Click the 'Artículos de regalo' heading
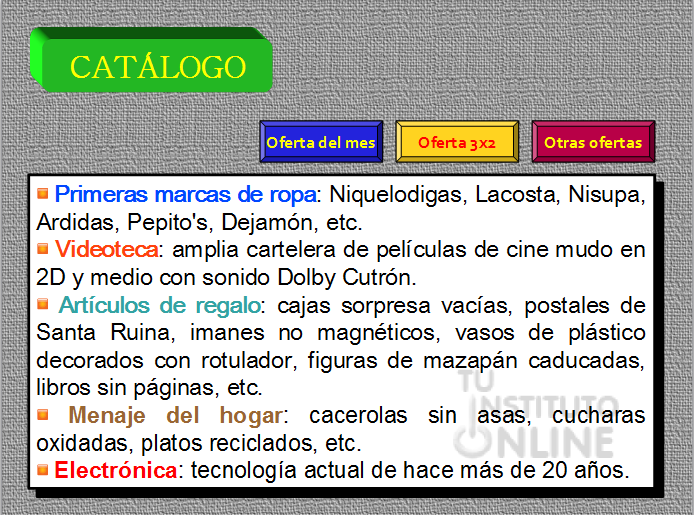Viewport: 694px width, 515px height. pos(160,305)
